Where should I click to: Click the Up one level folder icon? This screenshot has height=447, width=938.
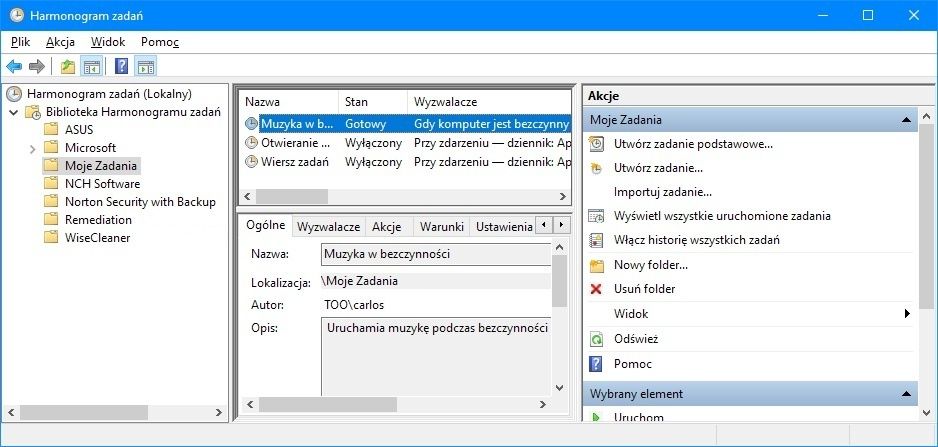pos(68,66)
